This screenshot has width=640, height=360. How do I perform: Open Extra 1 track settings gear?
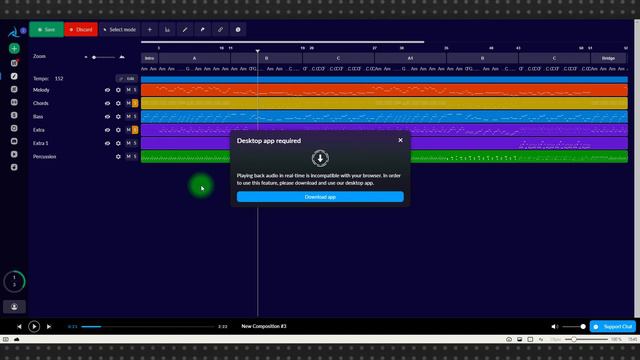(x=118, y=143)
